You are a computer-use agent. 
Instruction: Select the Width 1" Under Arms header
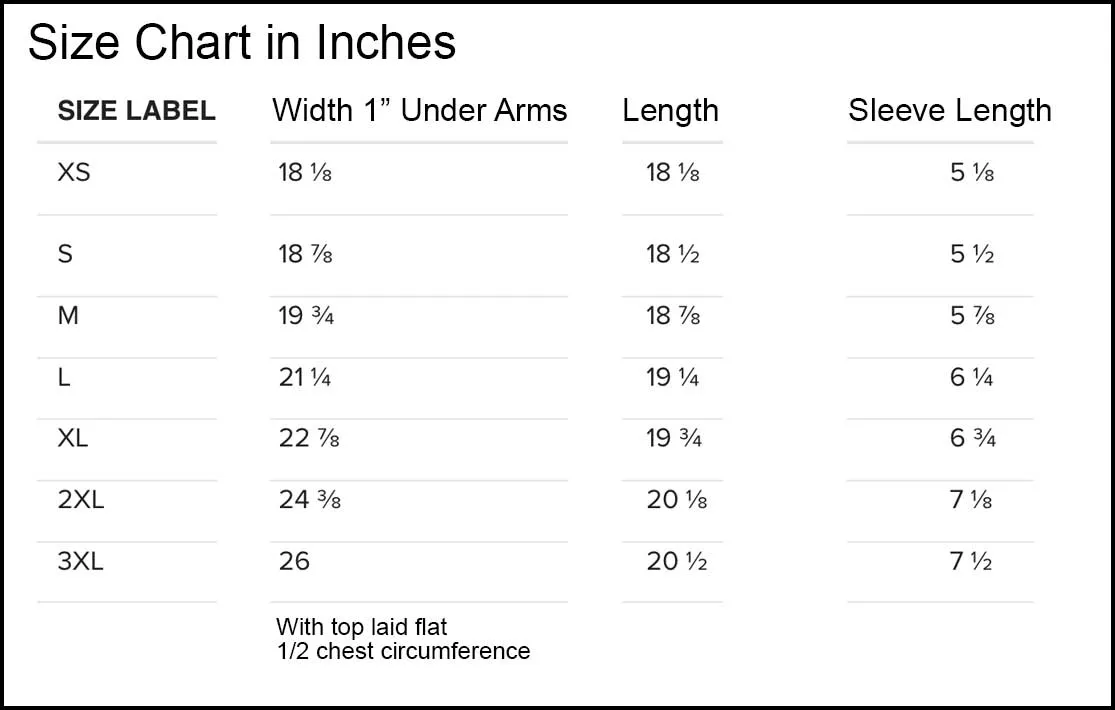(419, 110)
